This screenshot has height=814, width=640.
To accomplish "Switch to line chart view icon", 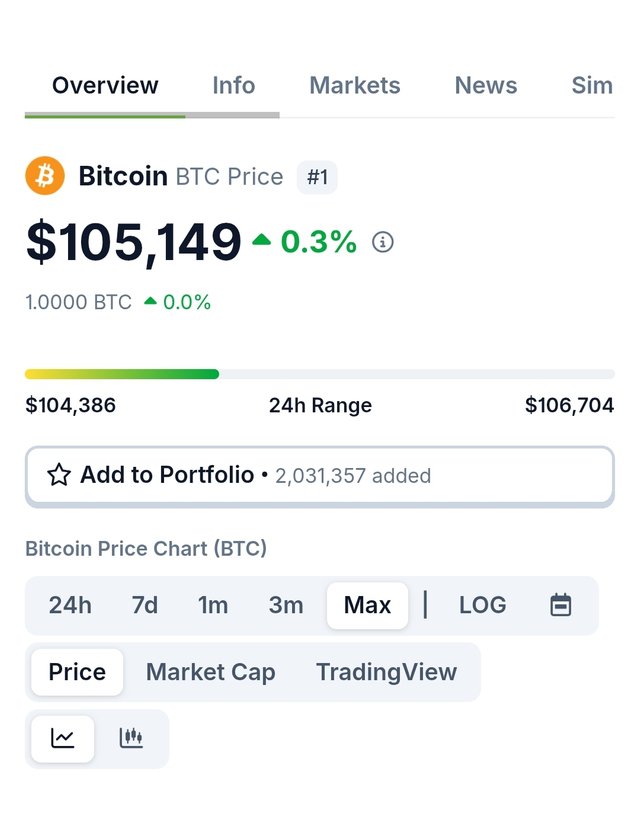I will (63, 738).
